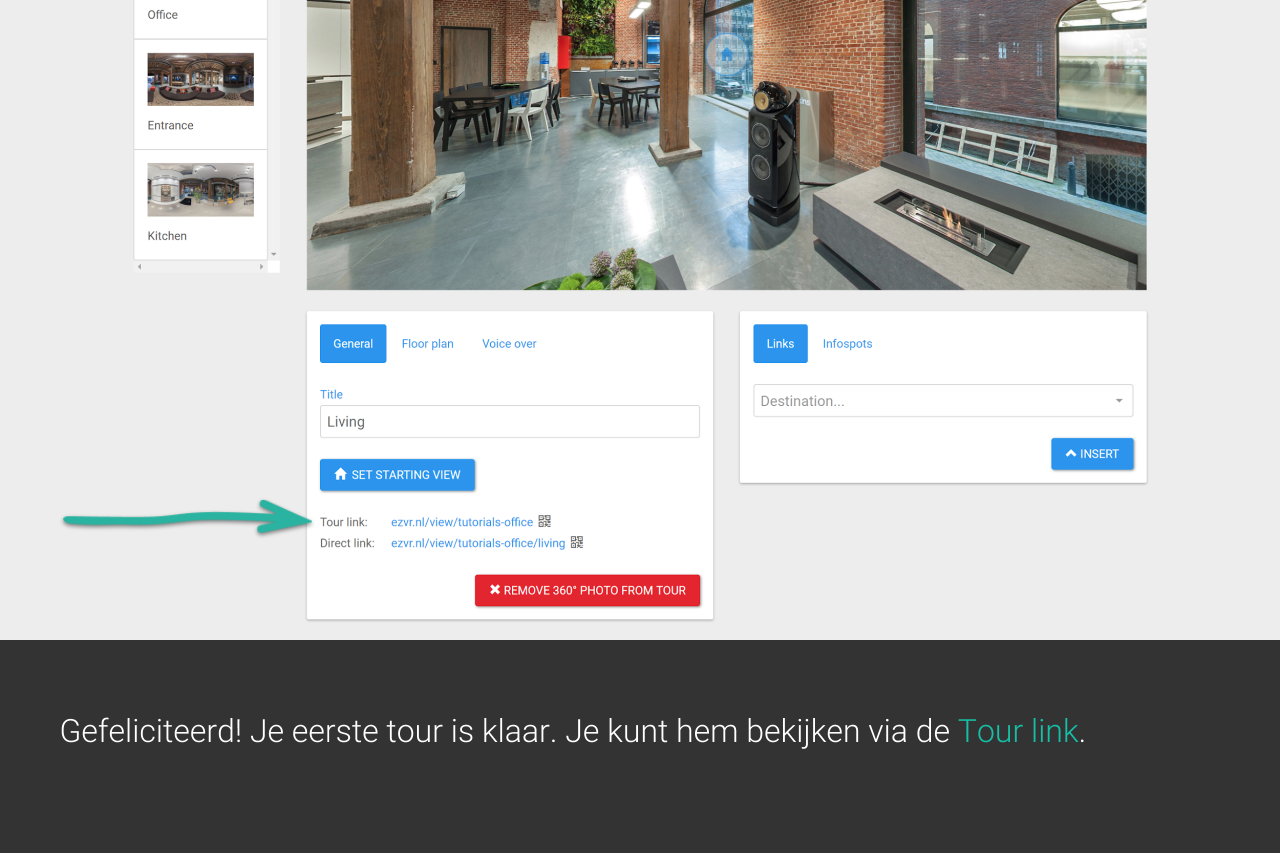Viewport: 1280px width, 853px height.
Task: Select the General tab
Action: 353,344
